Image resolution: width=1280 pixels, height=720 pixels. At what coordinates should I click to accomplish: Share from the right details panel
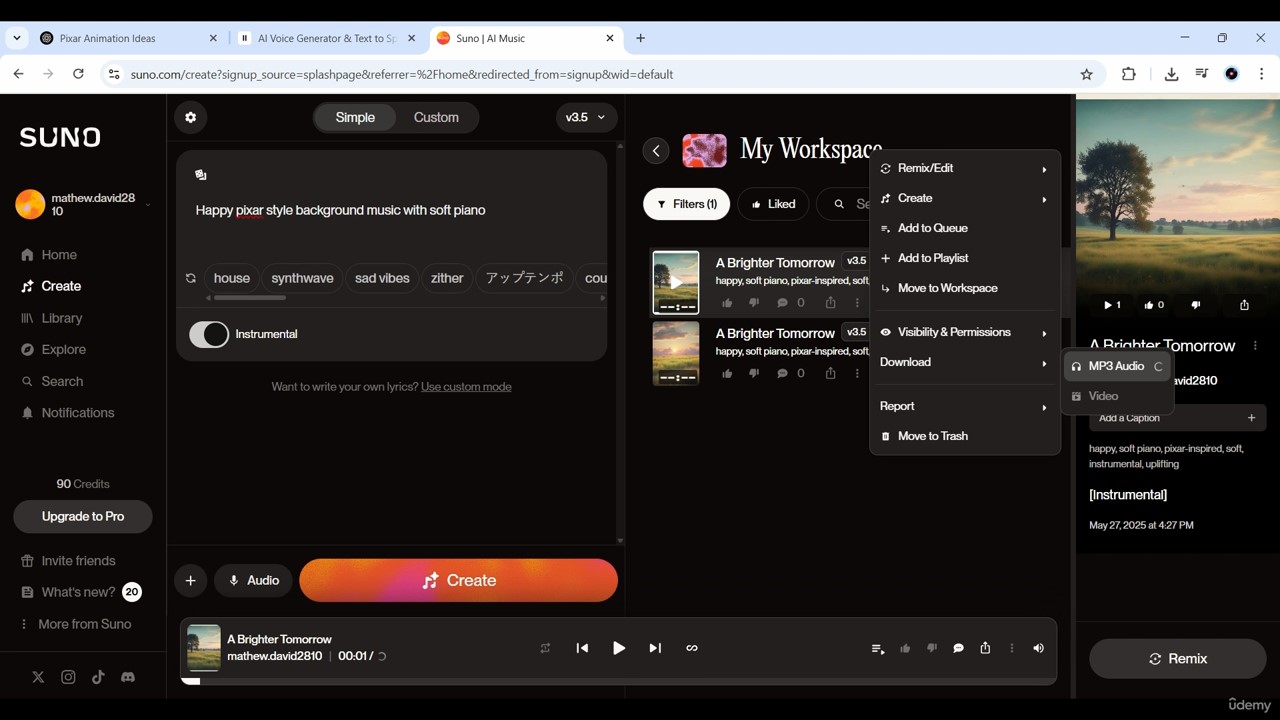click(1244, 305)
